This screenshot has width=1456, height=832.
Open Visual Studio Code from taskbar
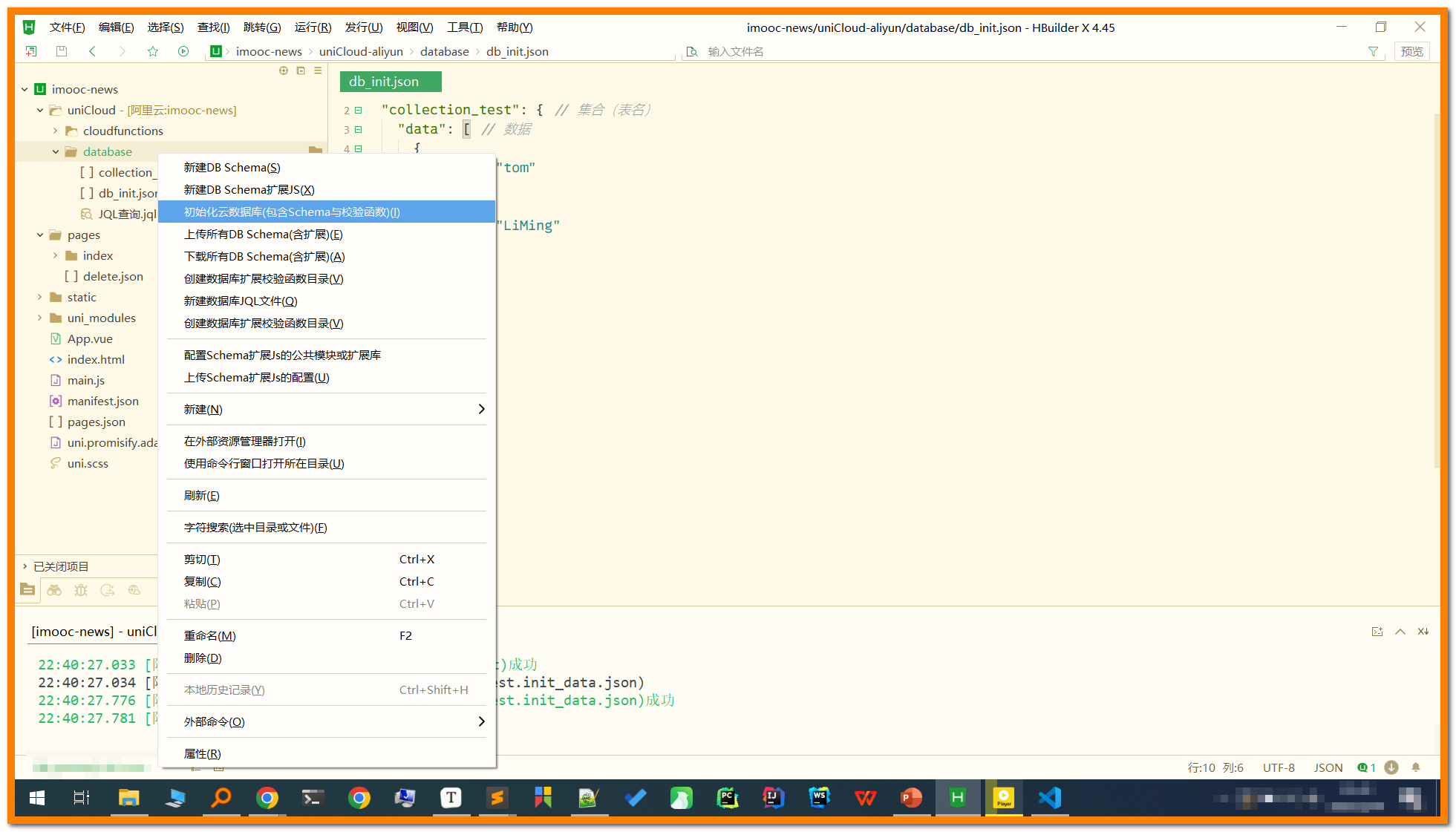click(1050, 798)
